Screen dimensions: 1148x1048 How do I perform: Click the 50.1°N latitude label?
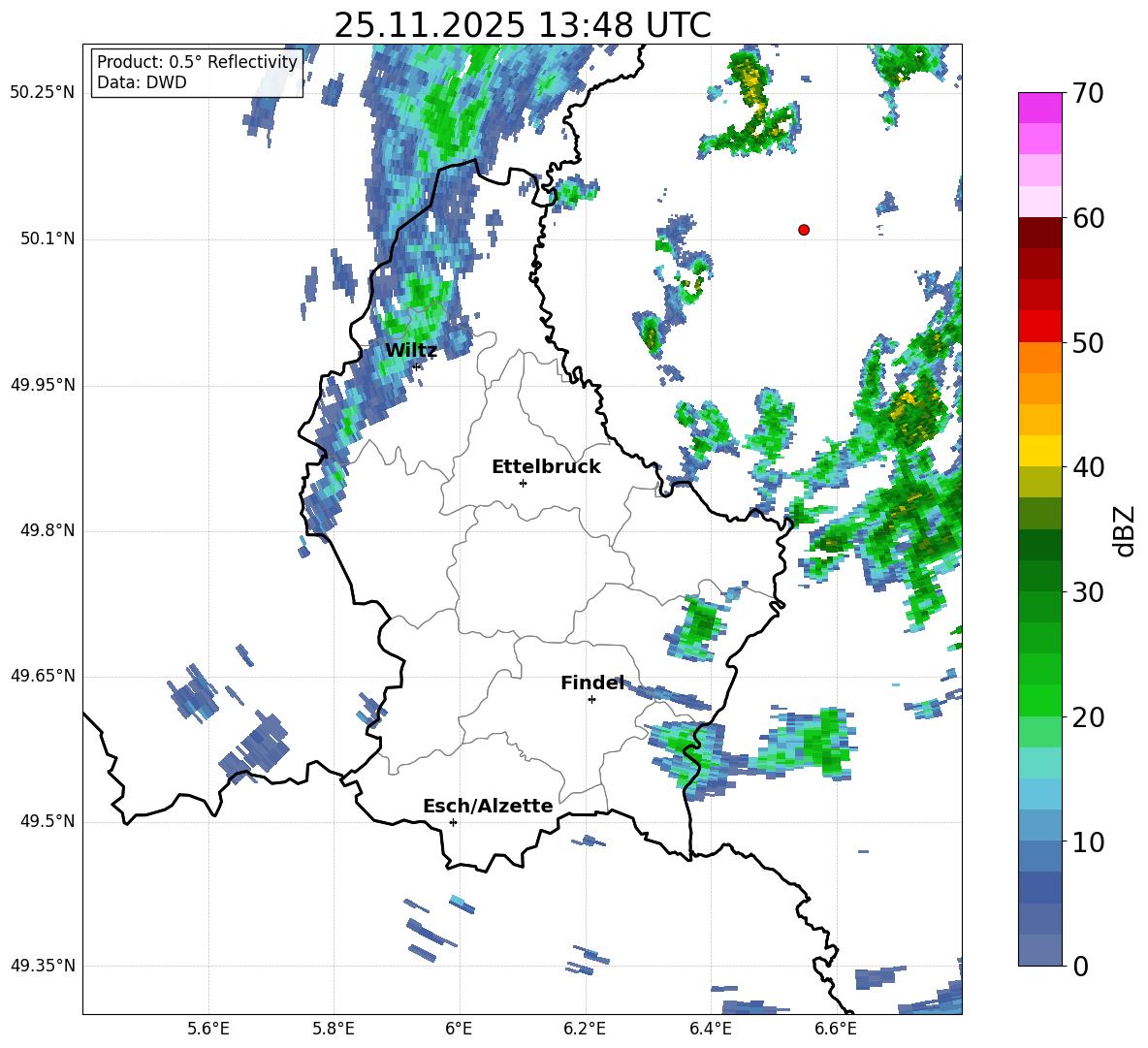(47, 239)
